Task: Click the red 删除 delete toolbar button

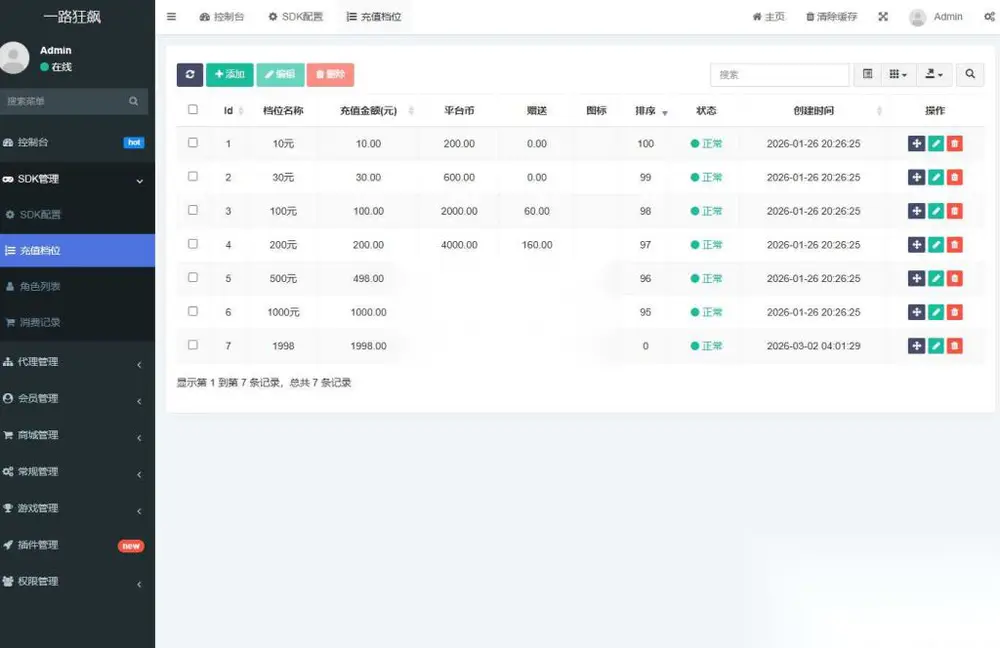Action: tap(330, 75)
